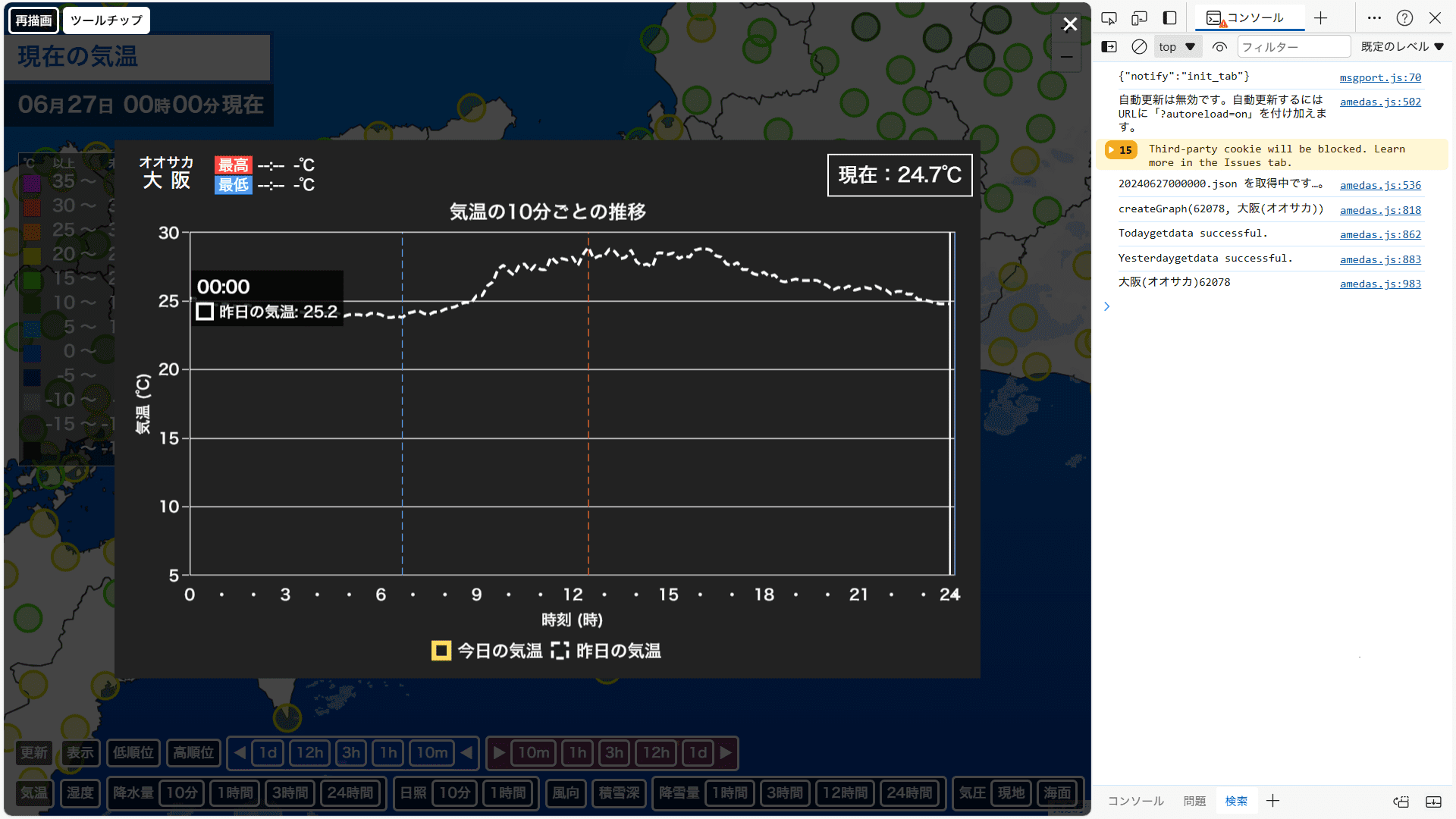The height and width of the screenshot is (819, 1456).
Task: Open the amedas.js:818 source link
Action: point(1380,210)
